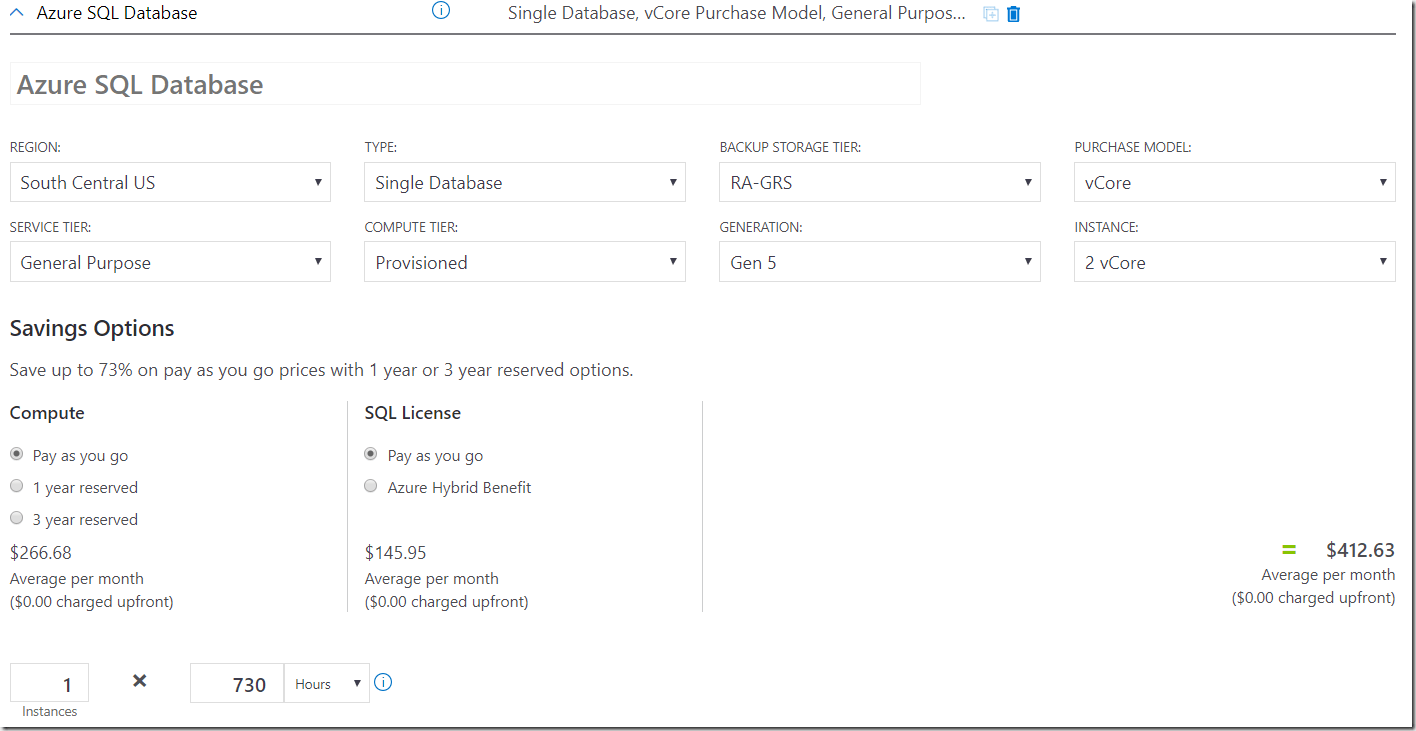Choose the 3 year reserved option
This screenshot has width=1416, height=731.
coord(17,518)
